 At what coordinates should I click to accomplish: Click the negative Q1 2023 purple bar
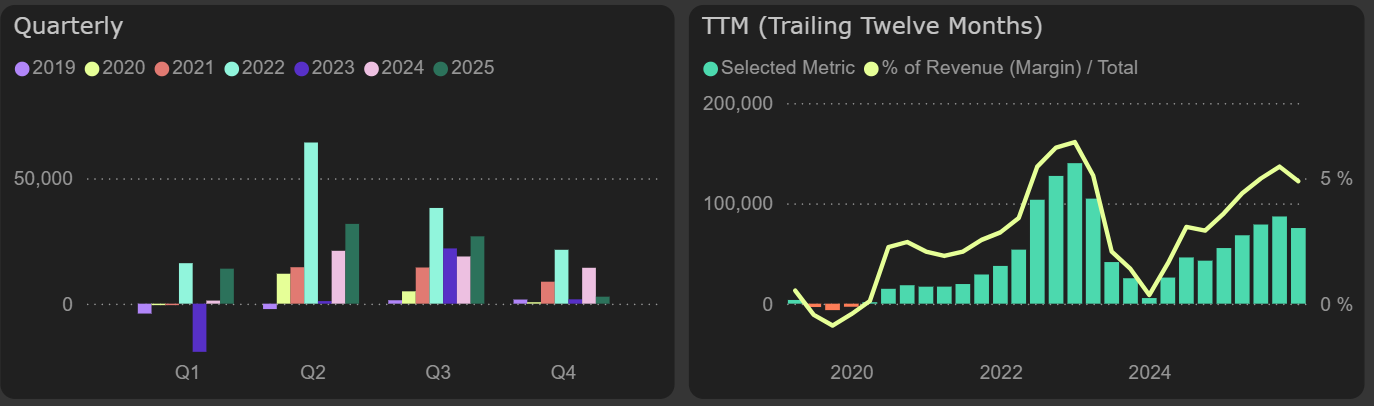199,328
